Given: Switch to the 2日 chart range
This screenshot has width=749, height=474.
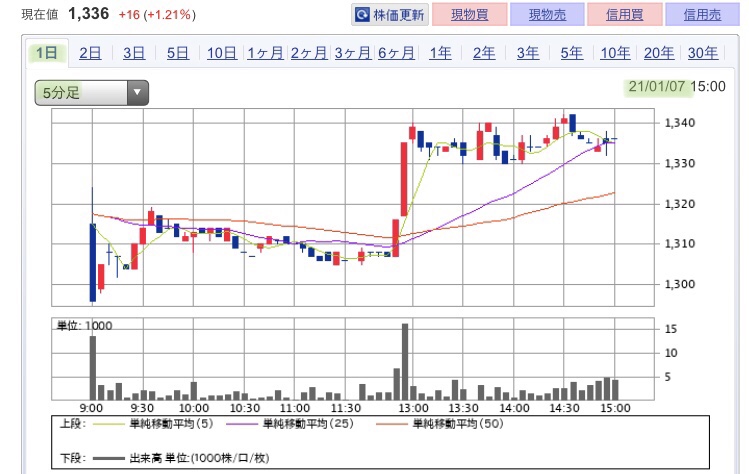Looking at the screenshot, I should pyautogui.click(x=90, y=53).
